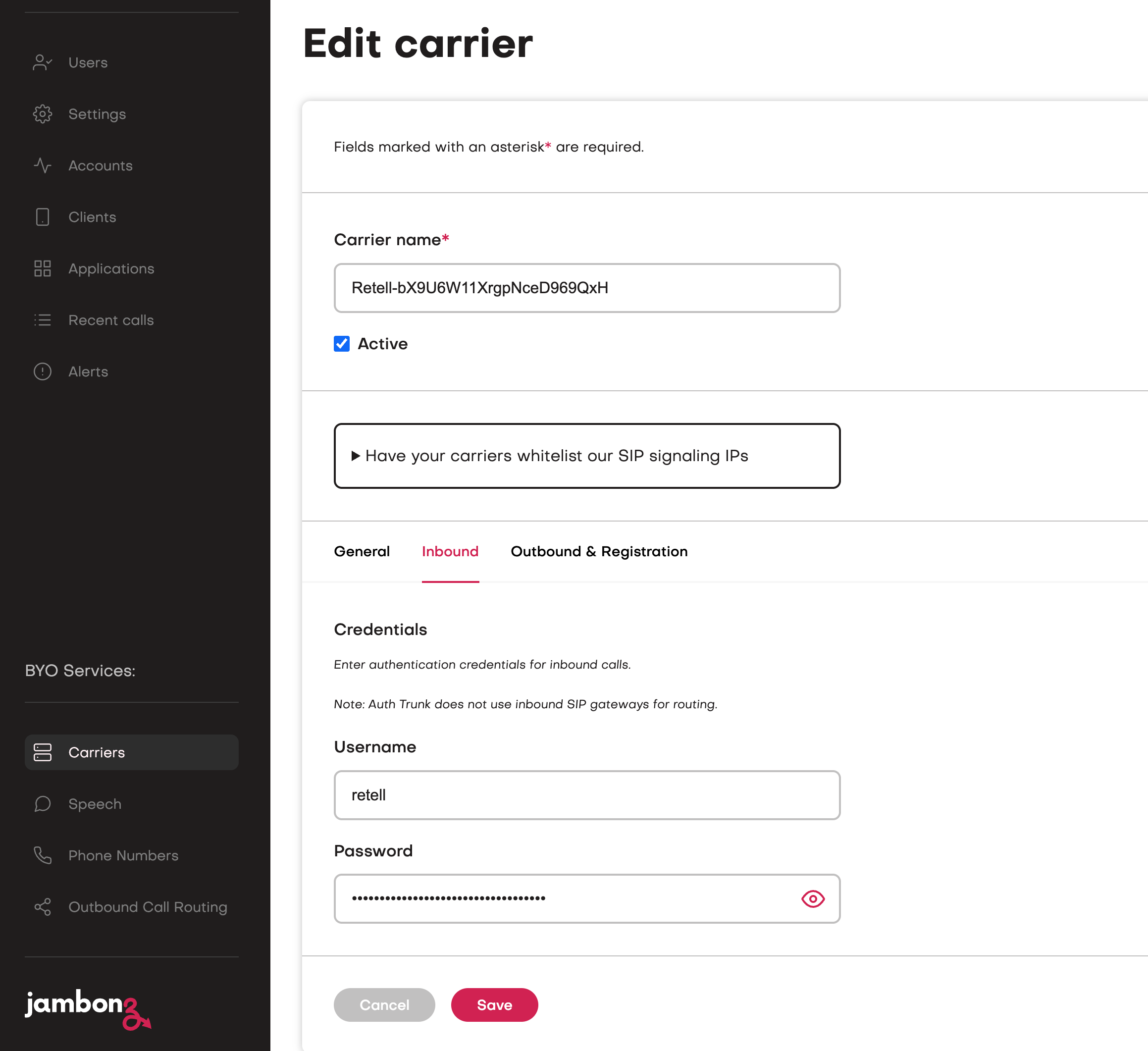Reveal password with the eye icon
Screen dimensions: 1148x1051
(813, 898)
